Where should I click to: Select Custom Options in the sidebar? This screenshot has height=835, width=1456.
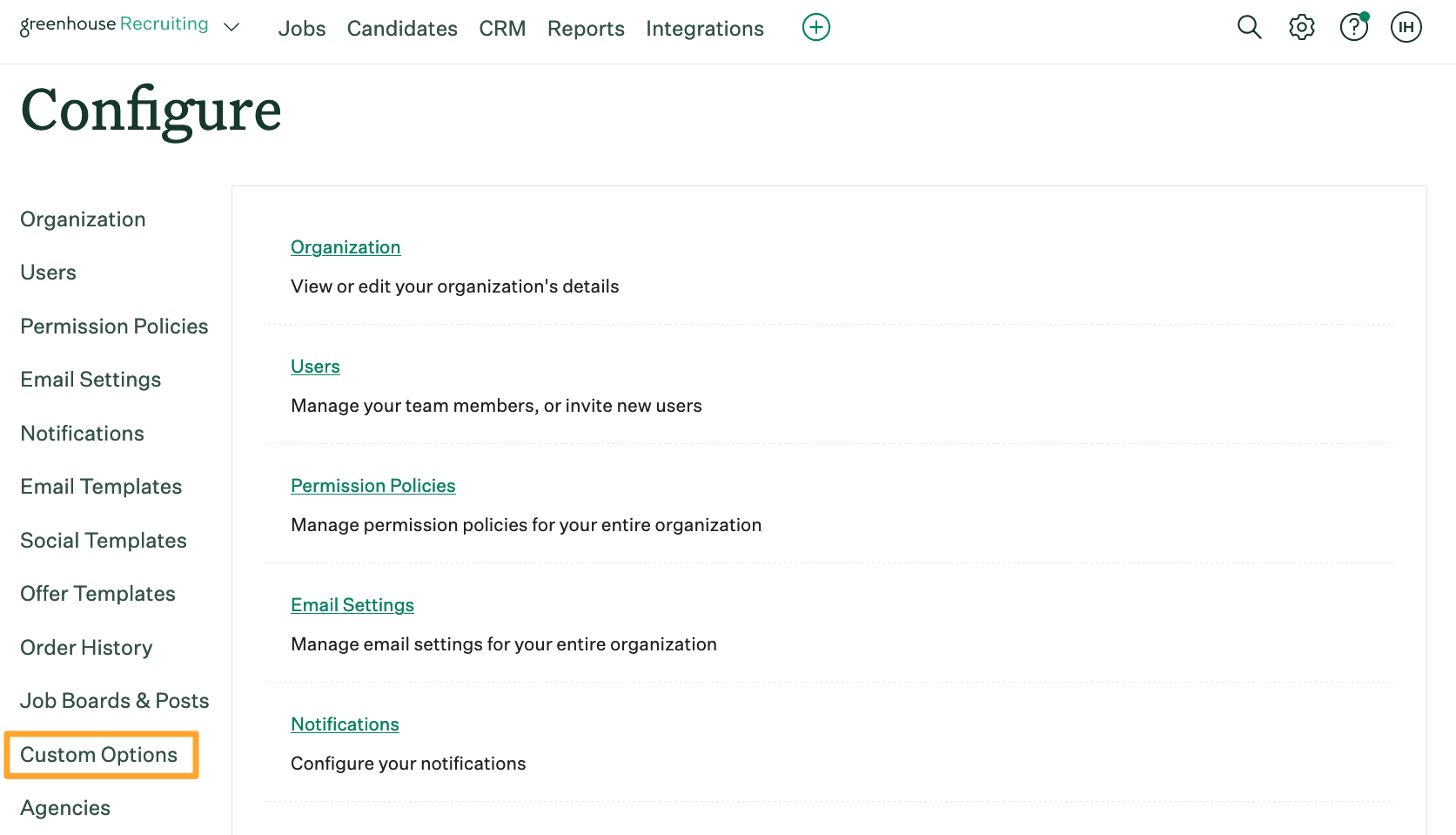coord(99,755)
